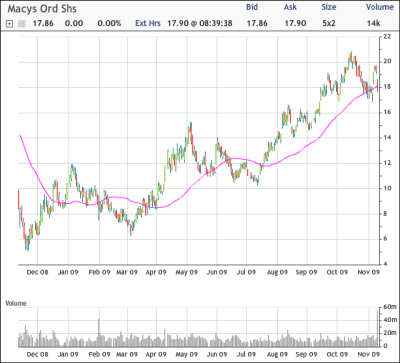Click the size value 5x2
Viewport: 400px width, 363px height.
point(329,23)
